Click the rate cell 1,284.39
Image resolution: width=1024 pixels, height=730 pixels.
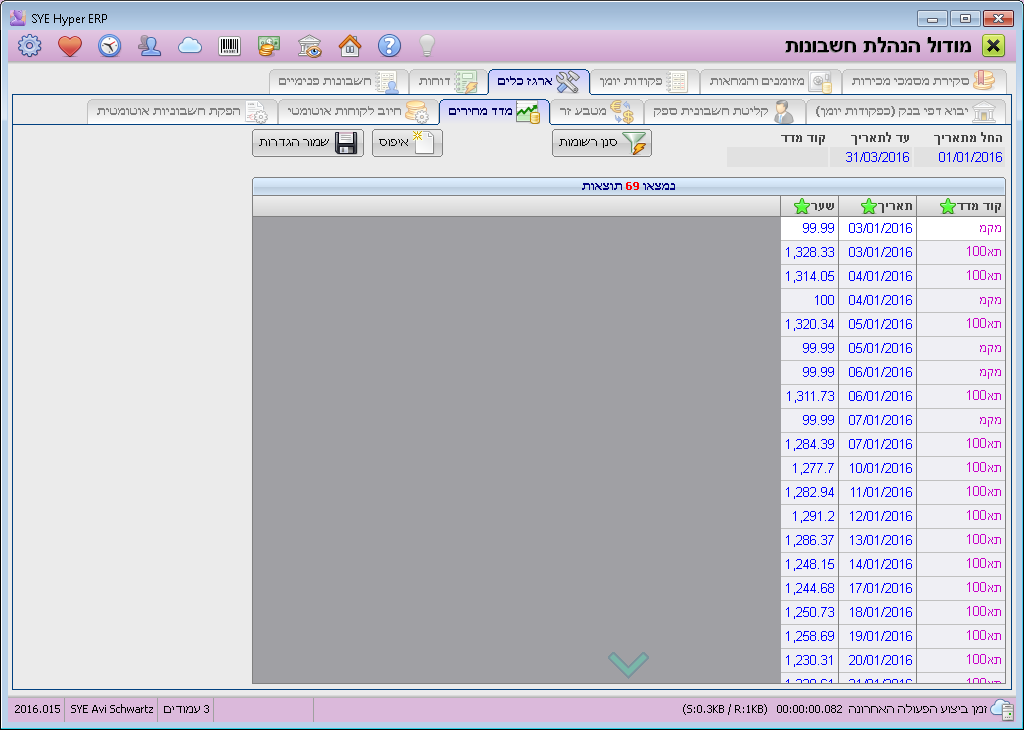point(809,445)
